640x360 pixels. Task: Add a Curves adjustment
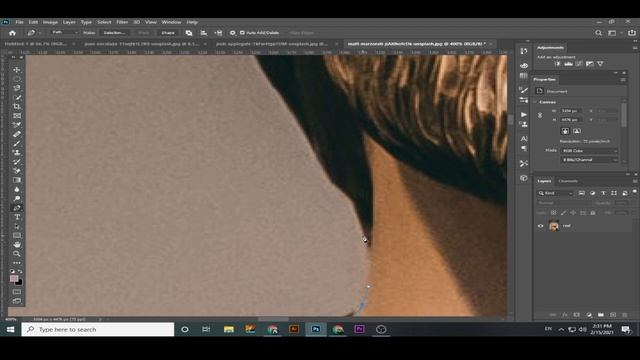(579, 64)
